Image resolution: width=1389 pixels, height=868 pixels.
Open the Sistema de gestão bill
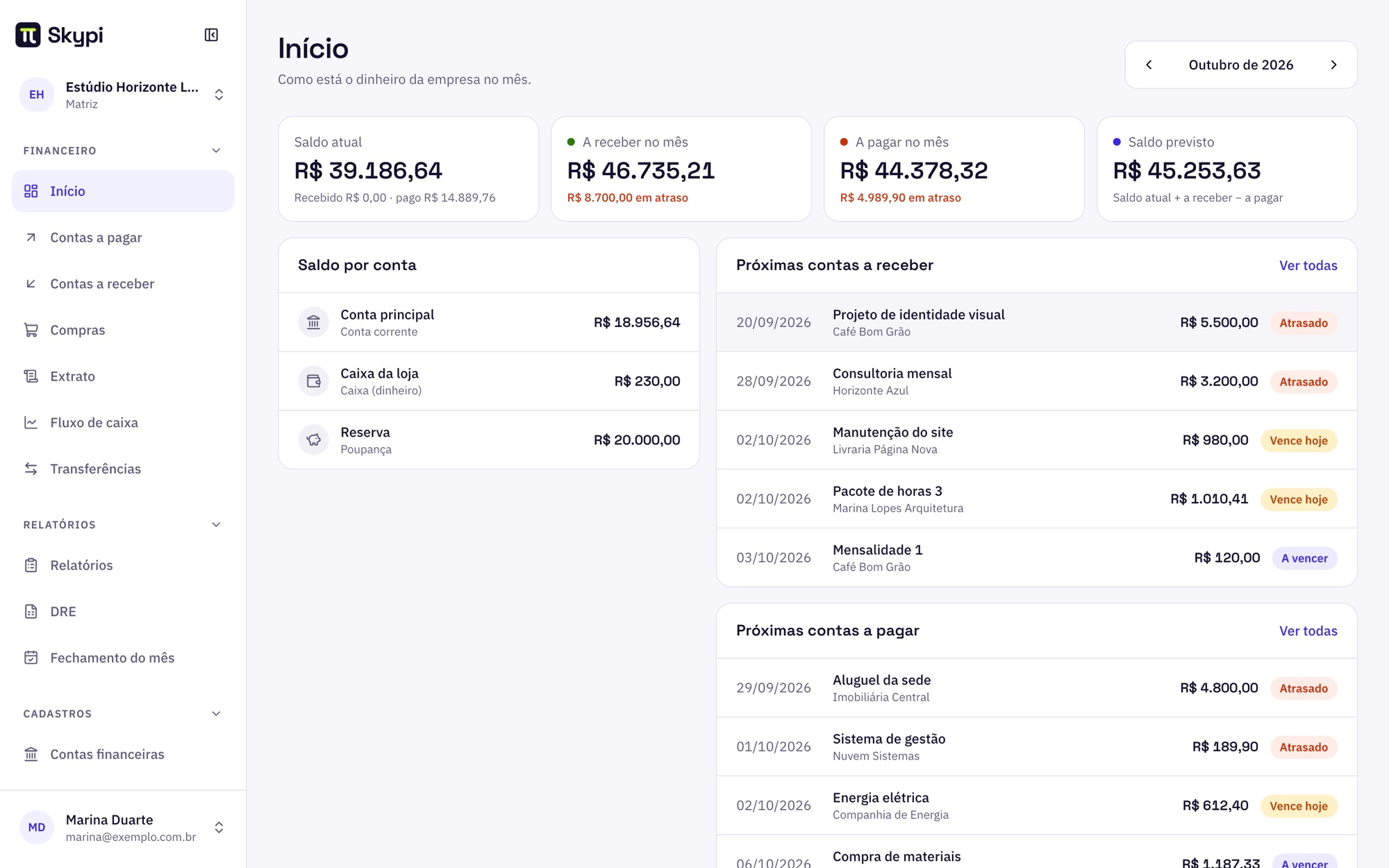(1037, 747)
